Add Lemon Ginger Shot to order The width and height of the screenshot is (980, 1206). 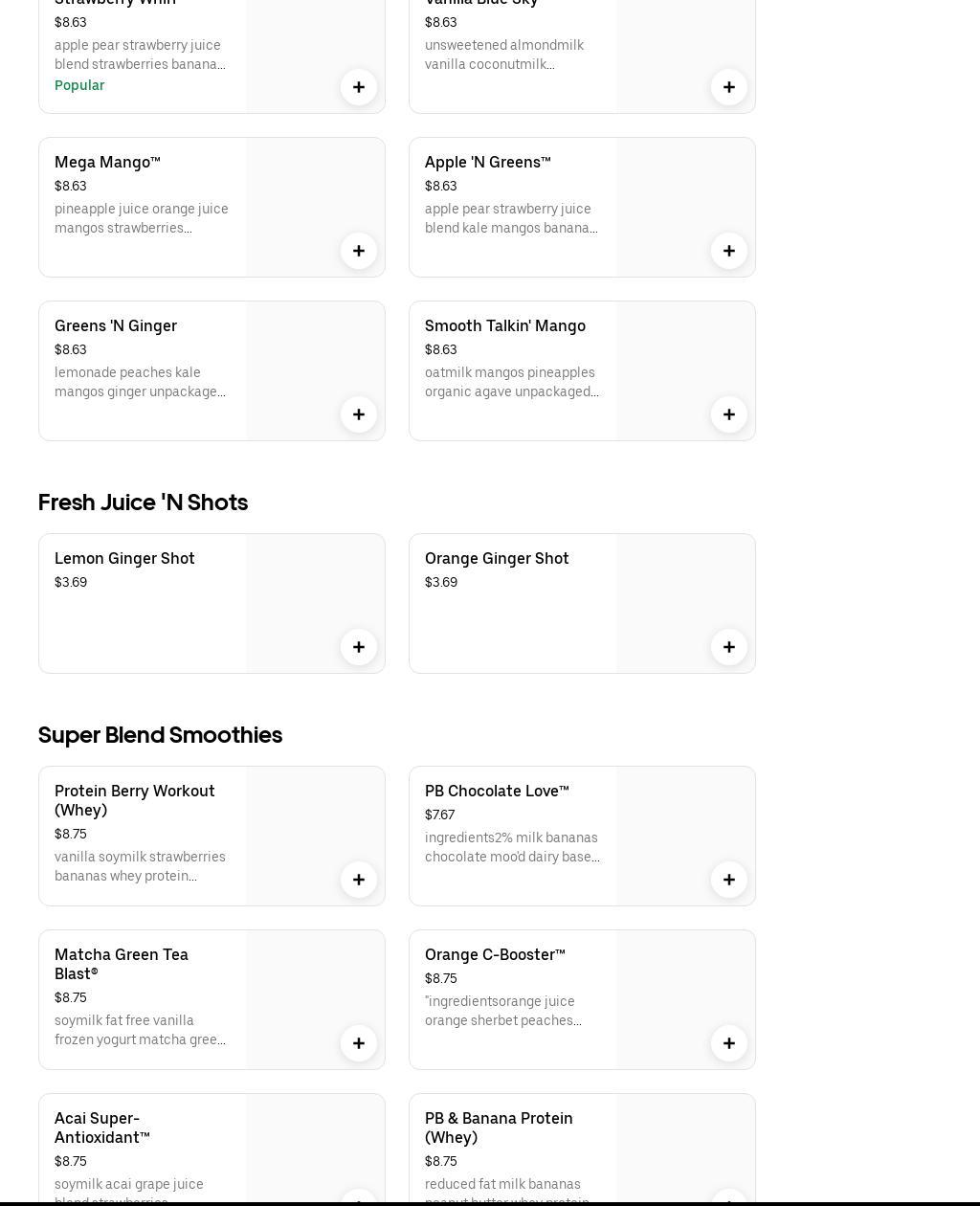coord(359,647)
